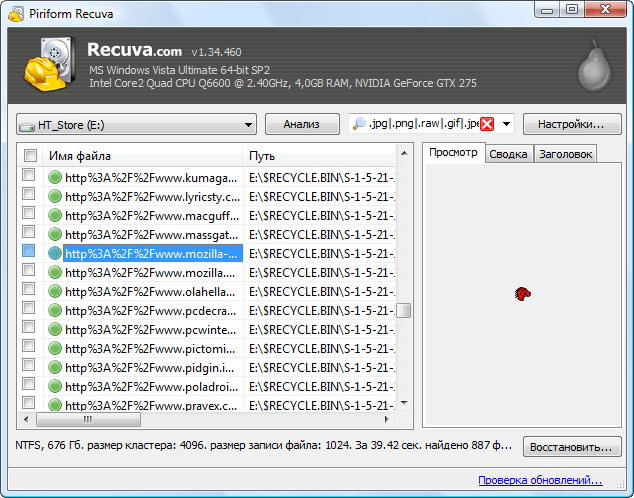Click the red preview thumbnail image
The image size is (634, 498).
(x=522, y=293)
